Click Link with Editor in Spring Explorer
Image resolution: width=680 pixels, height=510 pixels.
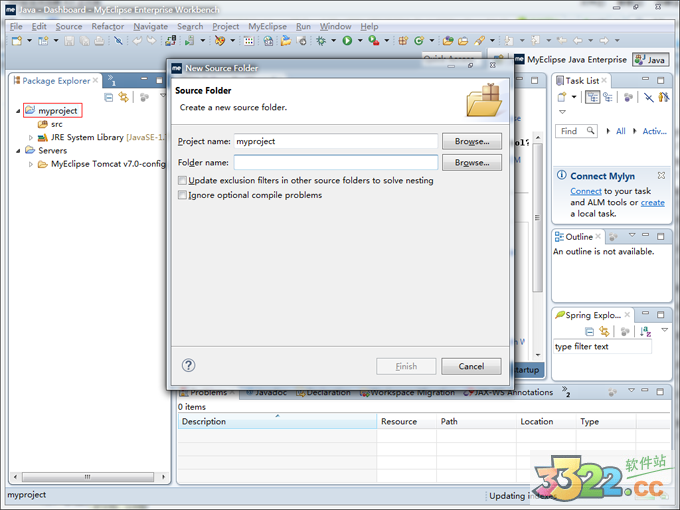[x=604, y=332]
